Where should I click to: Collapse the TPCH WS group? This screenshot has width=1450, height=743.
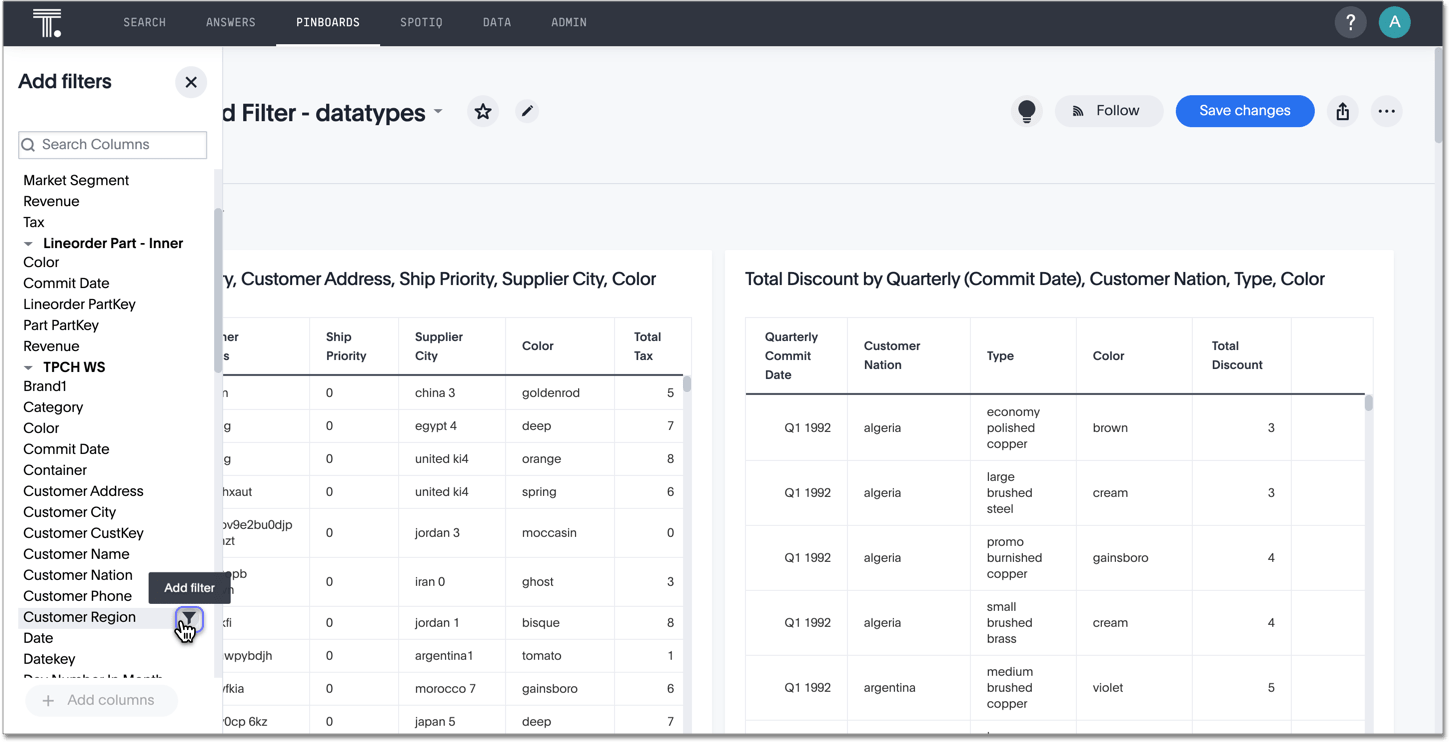tap(28, 368)
